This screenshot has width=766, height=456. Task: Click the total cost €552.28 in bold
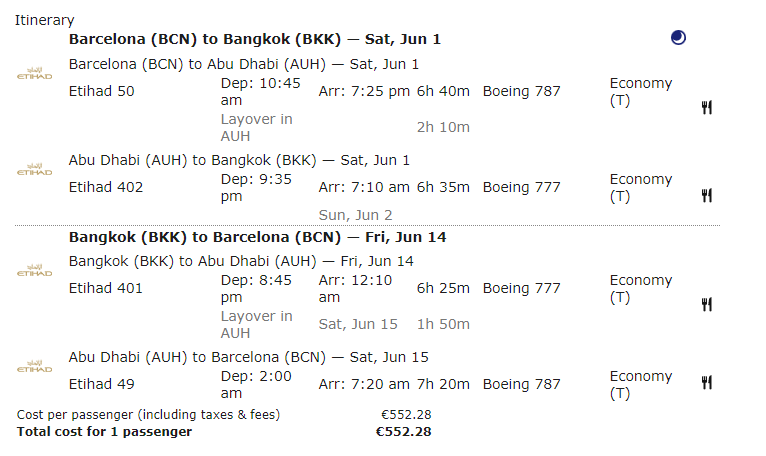click(403, 432)
